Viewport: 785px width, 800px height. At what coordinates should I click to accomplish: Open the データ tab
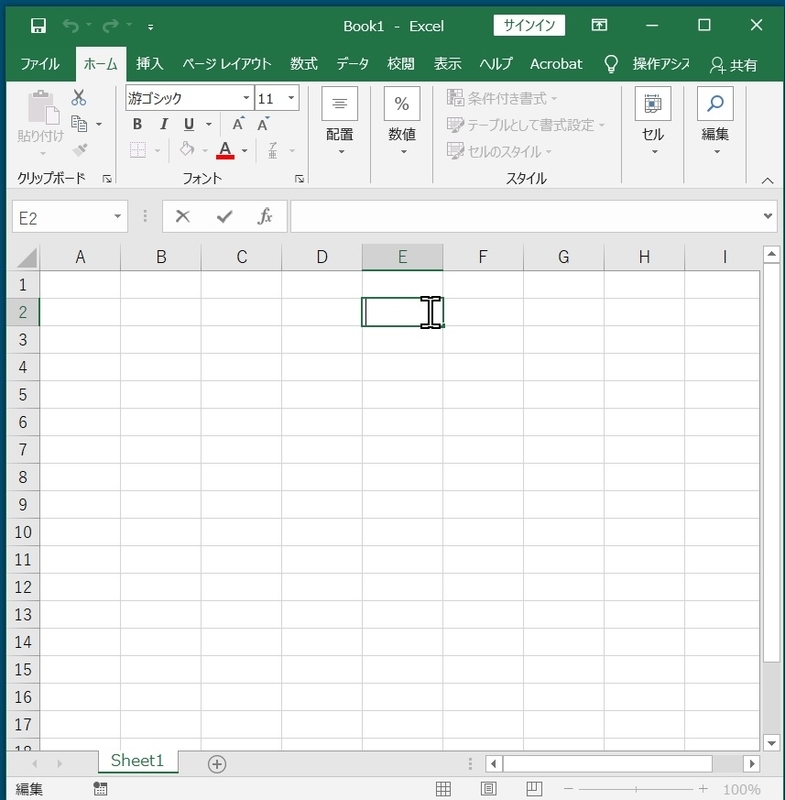tap(352, 64)
